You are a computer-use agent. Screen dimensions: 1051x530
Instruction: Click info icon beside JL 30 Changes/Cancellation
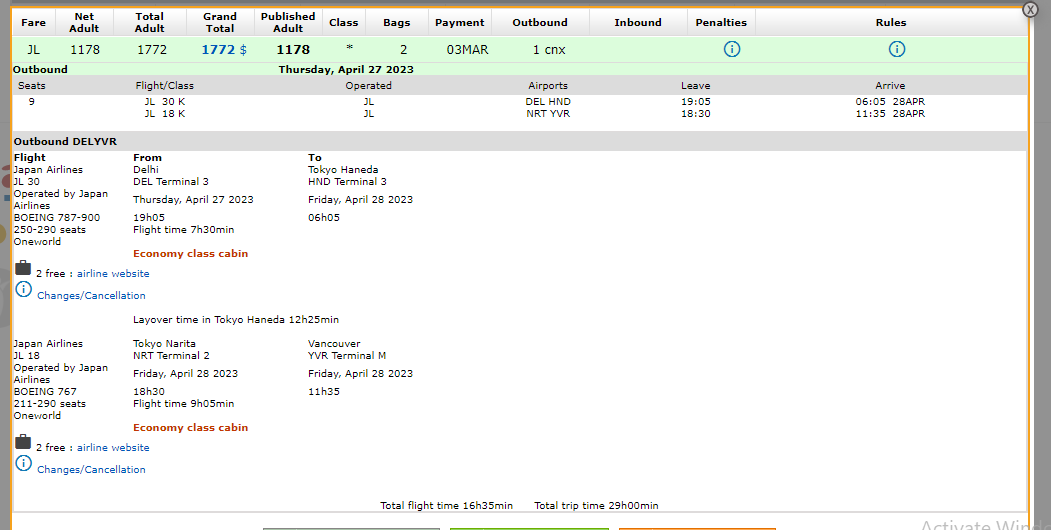coord(23,290)
